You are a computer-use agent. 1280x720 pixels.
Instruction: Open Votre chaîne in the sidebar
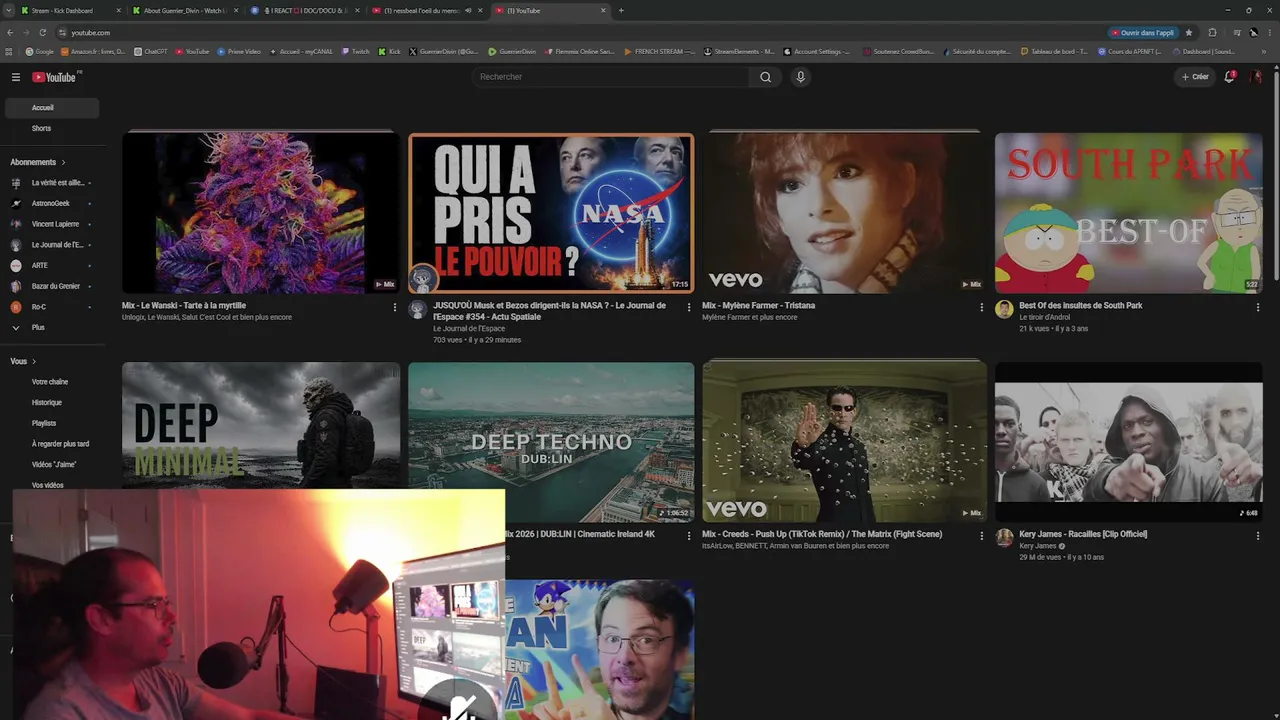coord(52,382)
